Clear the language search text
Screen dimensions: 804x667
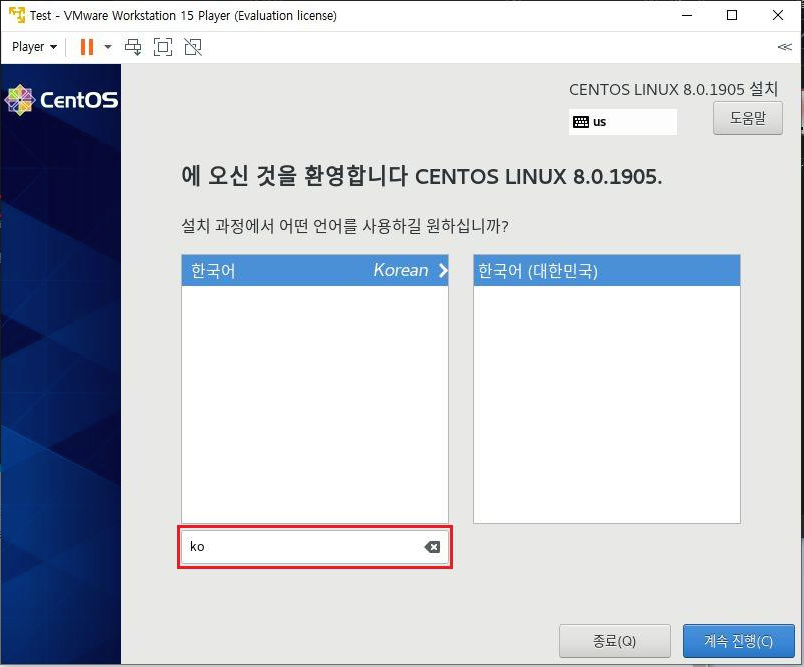pos(432,547)
